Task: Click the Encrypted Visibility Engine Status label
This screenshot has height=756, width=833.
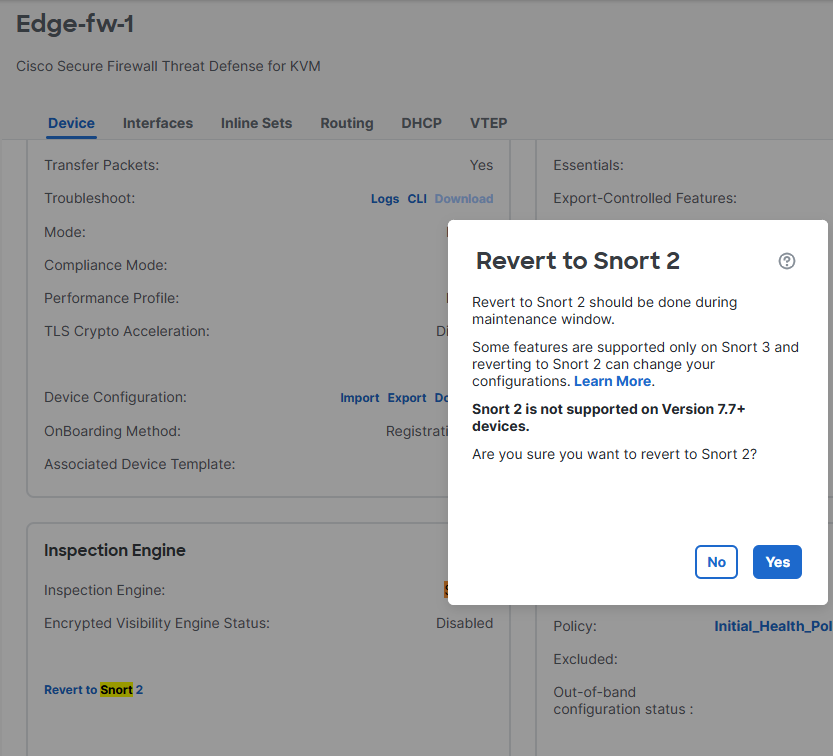Action: 157,623
